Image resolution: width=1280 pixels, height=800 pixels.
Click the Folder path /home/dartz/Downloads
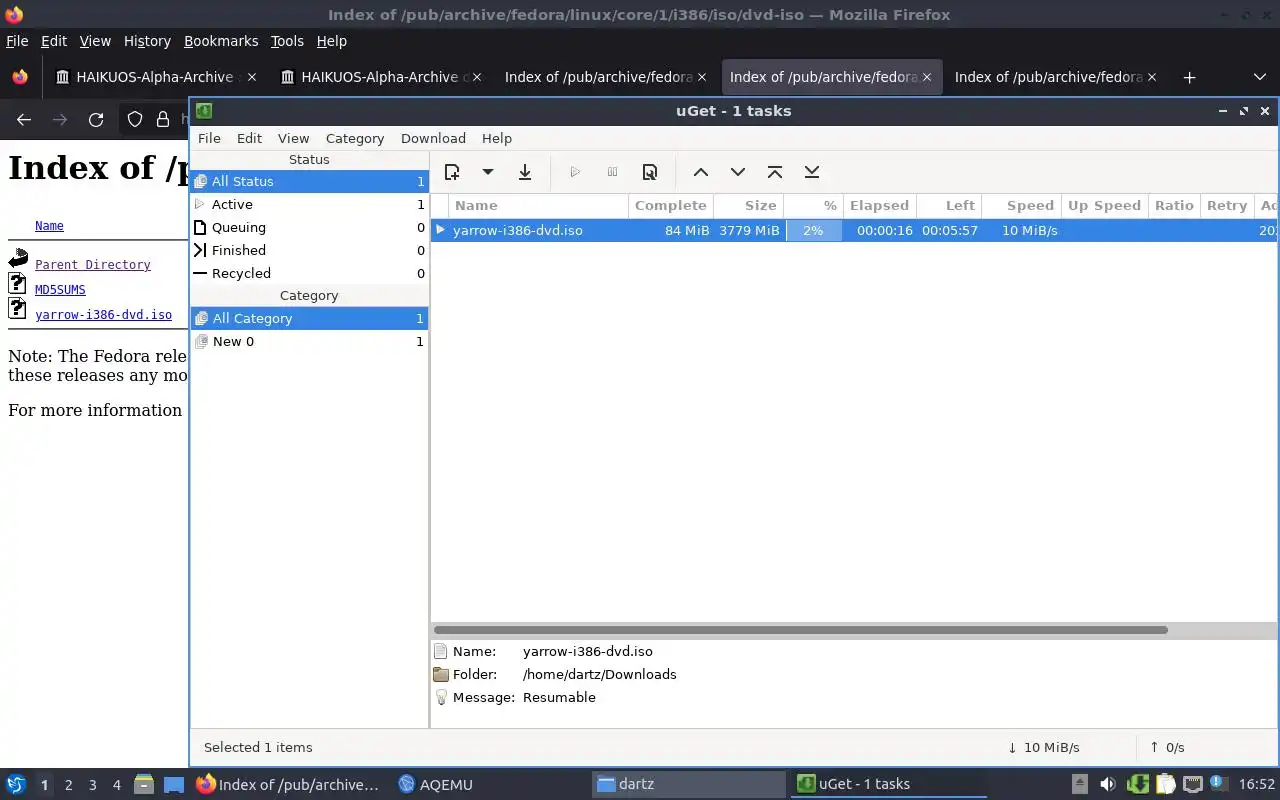599,674
